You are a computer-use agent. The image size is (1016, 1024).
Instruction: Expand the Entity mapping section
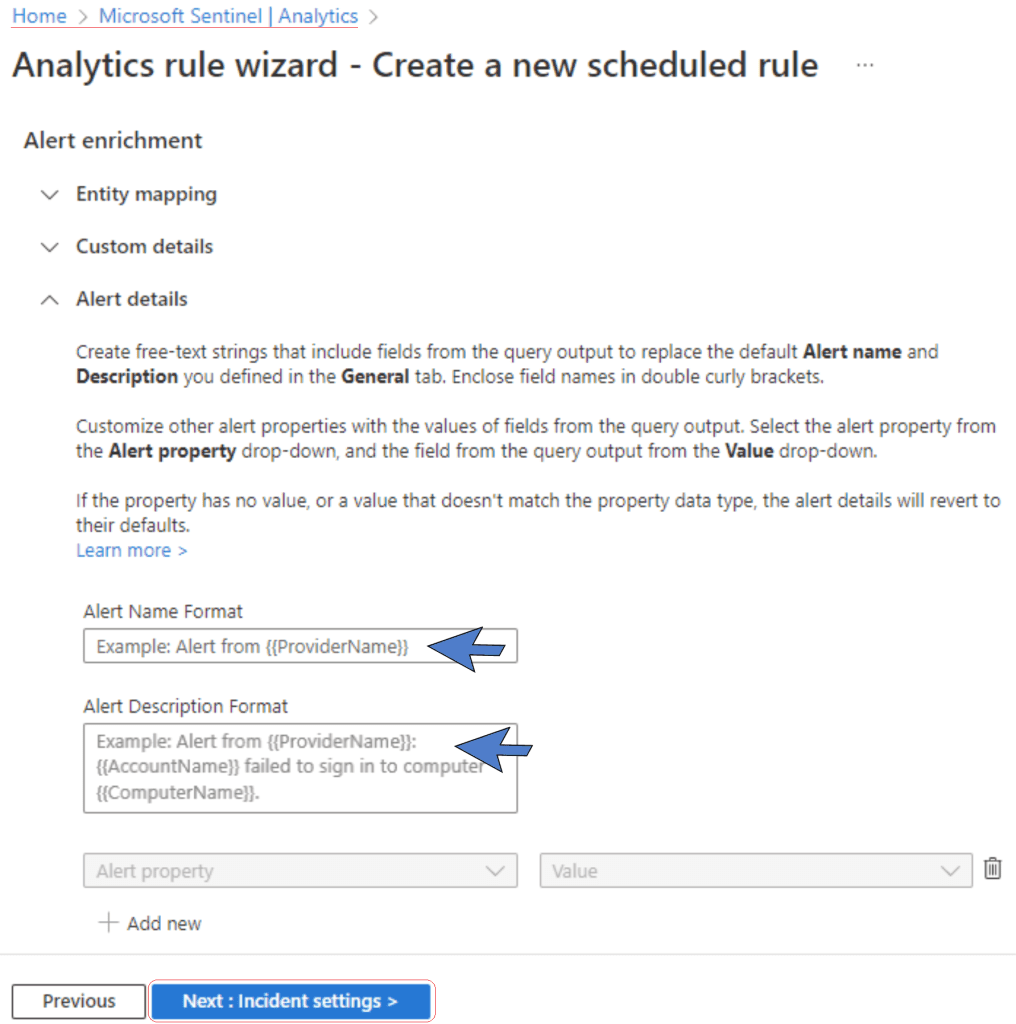[146, 194]
